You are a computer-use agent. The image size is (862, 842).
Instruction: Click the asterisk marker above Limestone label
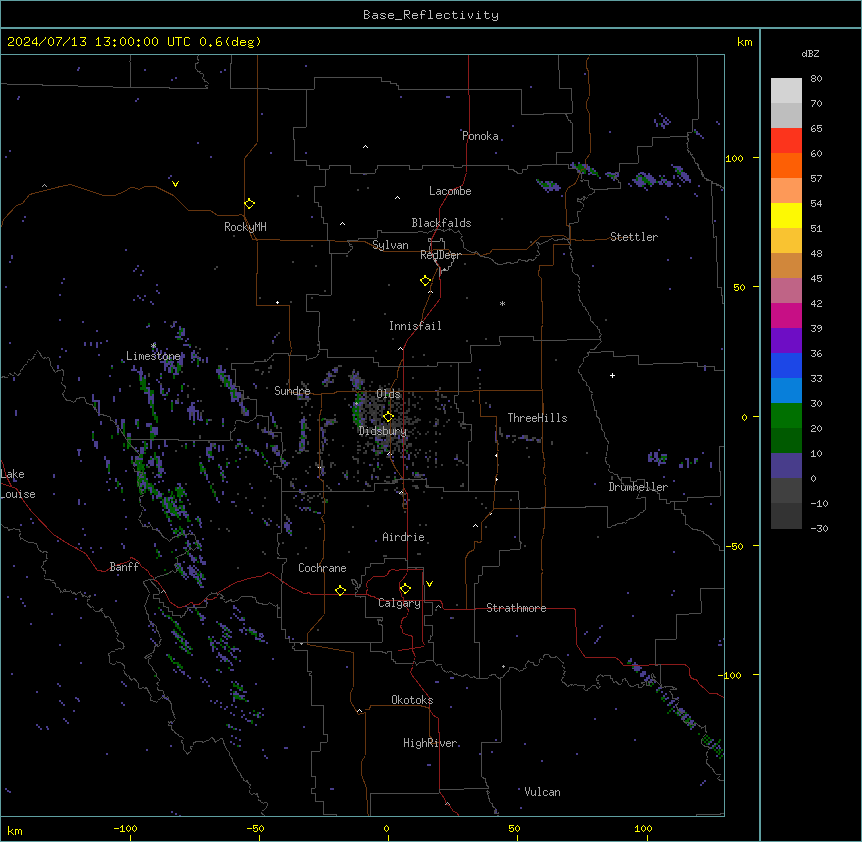153,346
